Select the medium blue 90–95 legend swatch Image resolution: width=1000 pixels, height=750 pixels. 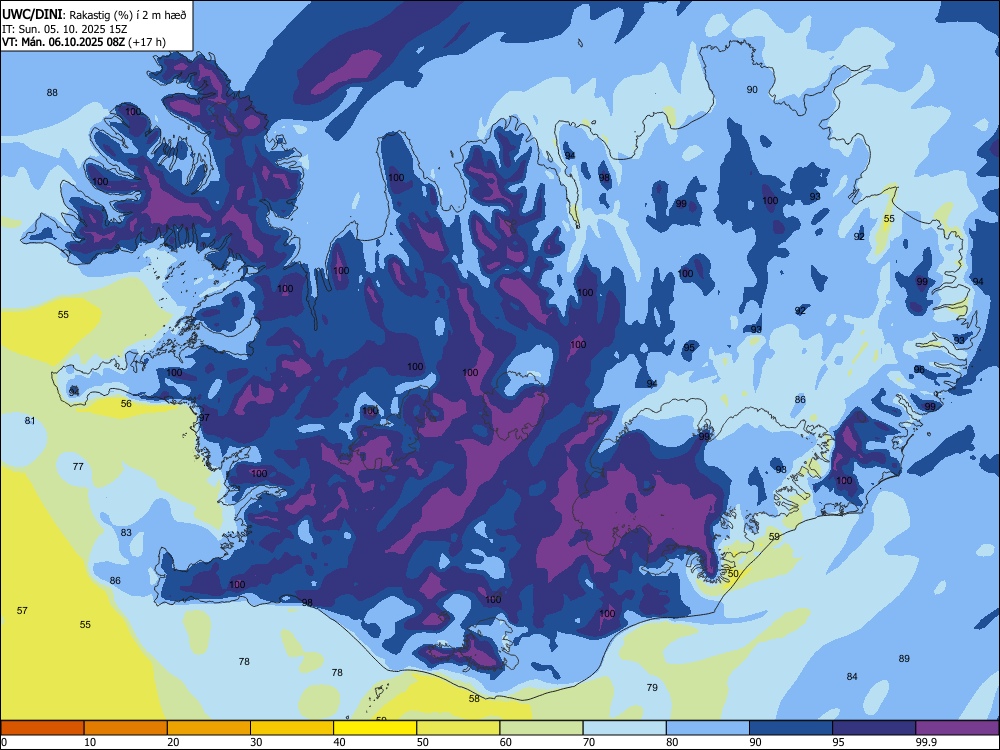(791, 728)
